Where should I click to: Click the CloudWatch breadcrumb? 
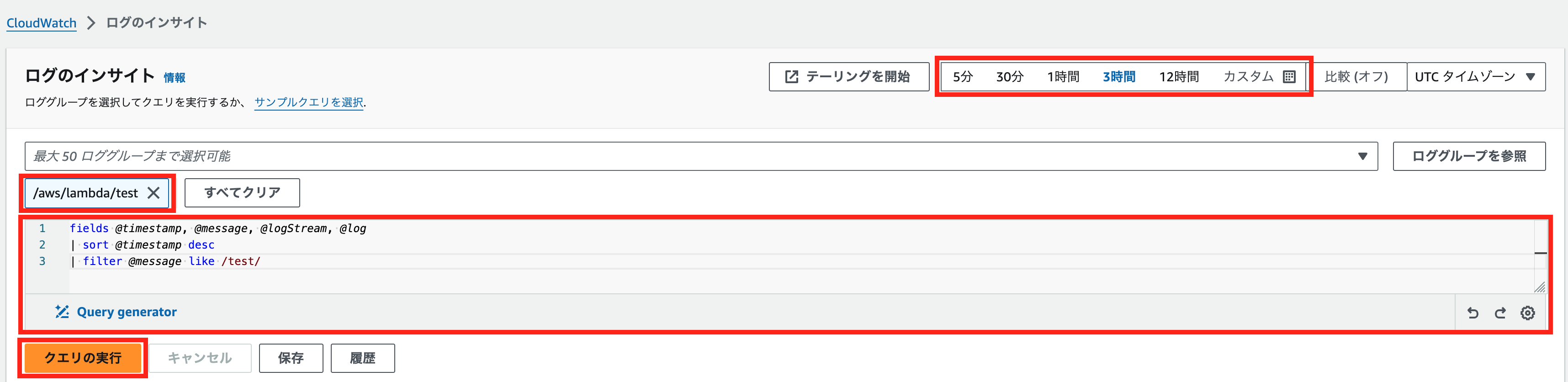point(41,22)
